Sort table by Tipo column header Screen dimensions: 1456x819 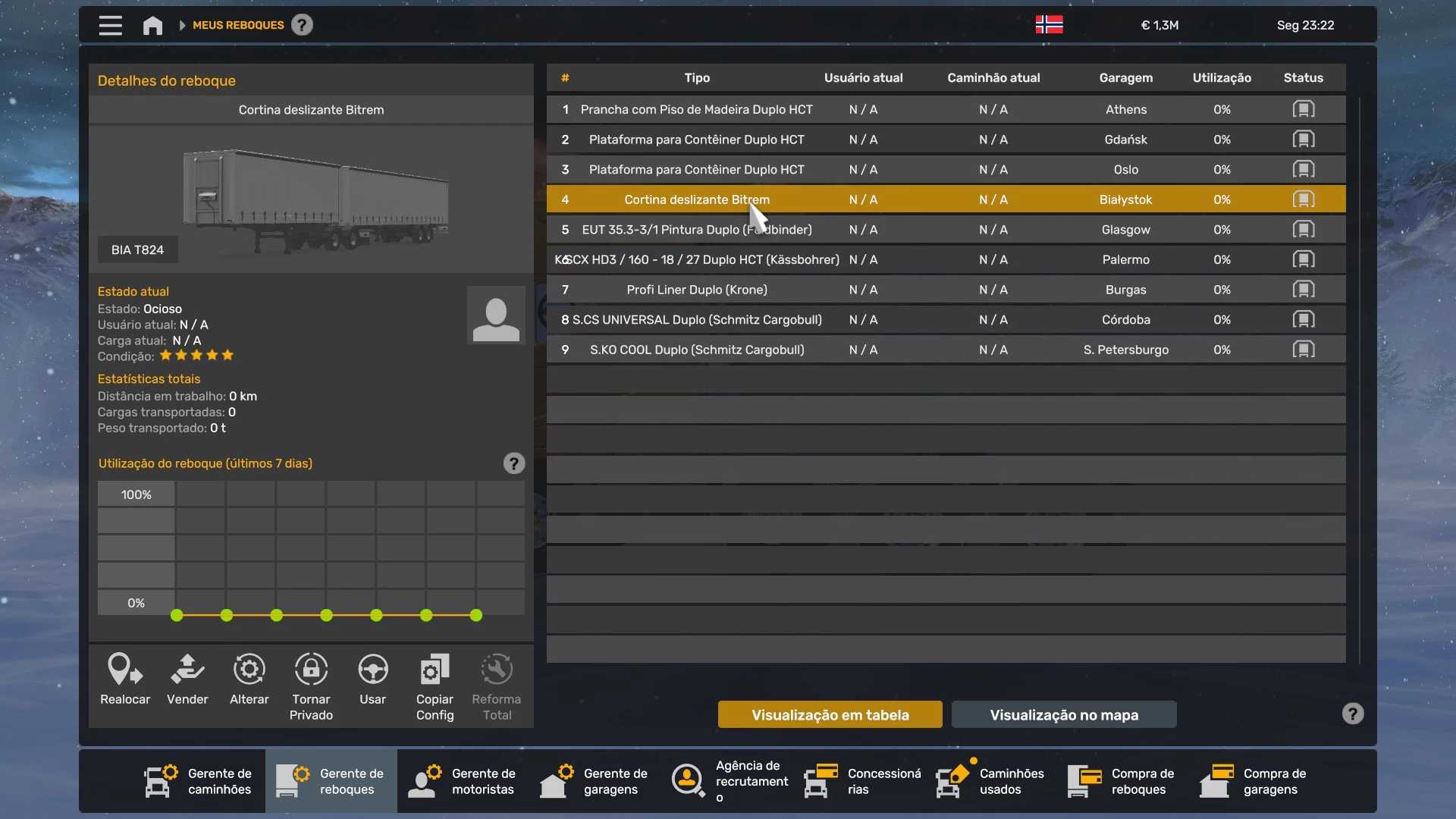pos(697,77)
